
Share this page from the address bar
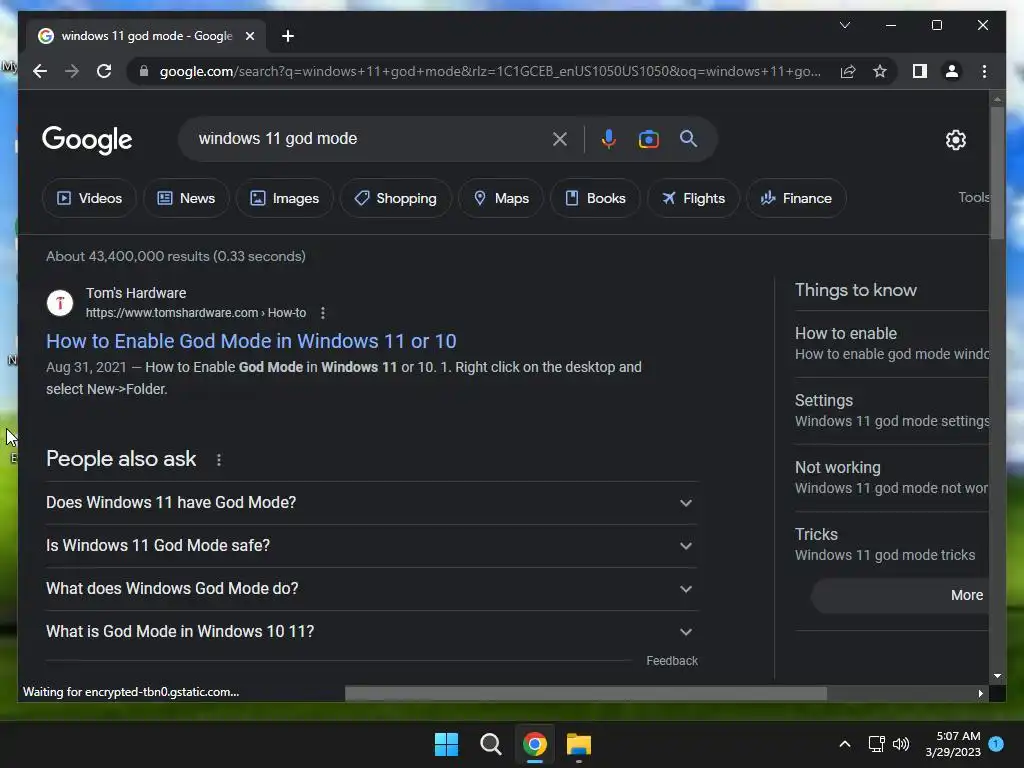pos(848,71)
